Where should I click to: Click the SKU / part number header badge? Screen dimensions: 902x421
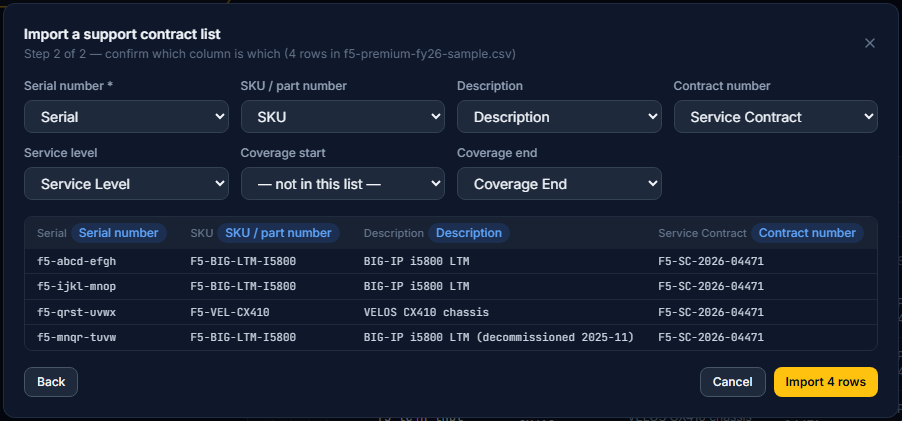click(278, 233)
